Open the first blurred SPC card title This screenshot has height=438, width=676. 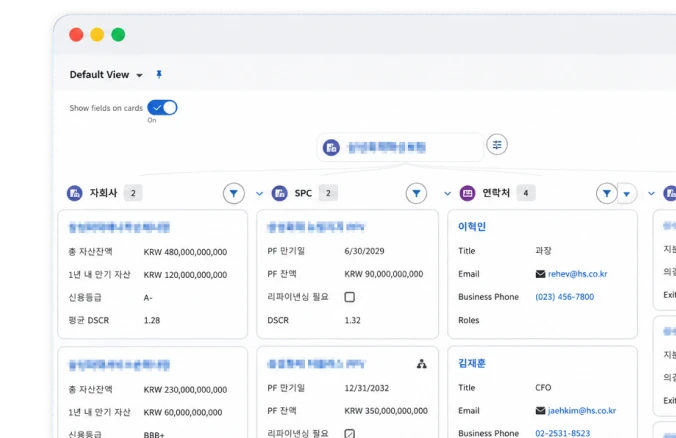[x=316, y=227]
